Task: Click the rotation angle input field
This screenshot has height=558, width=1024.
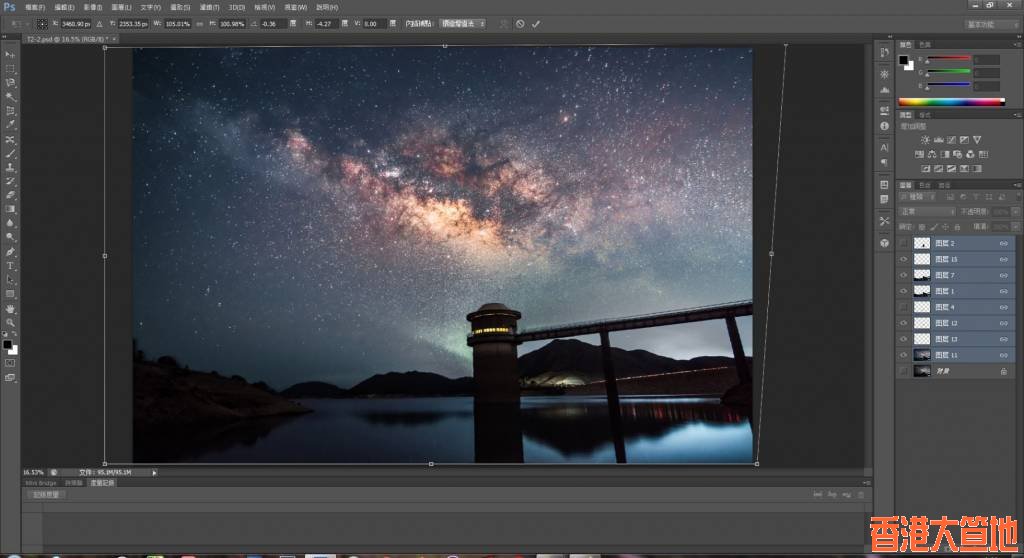Action: (273, 24)
